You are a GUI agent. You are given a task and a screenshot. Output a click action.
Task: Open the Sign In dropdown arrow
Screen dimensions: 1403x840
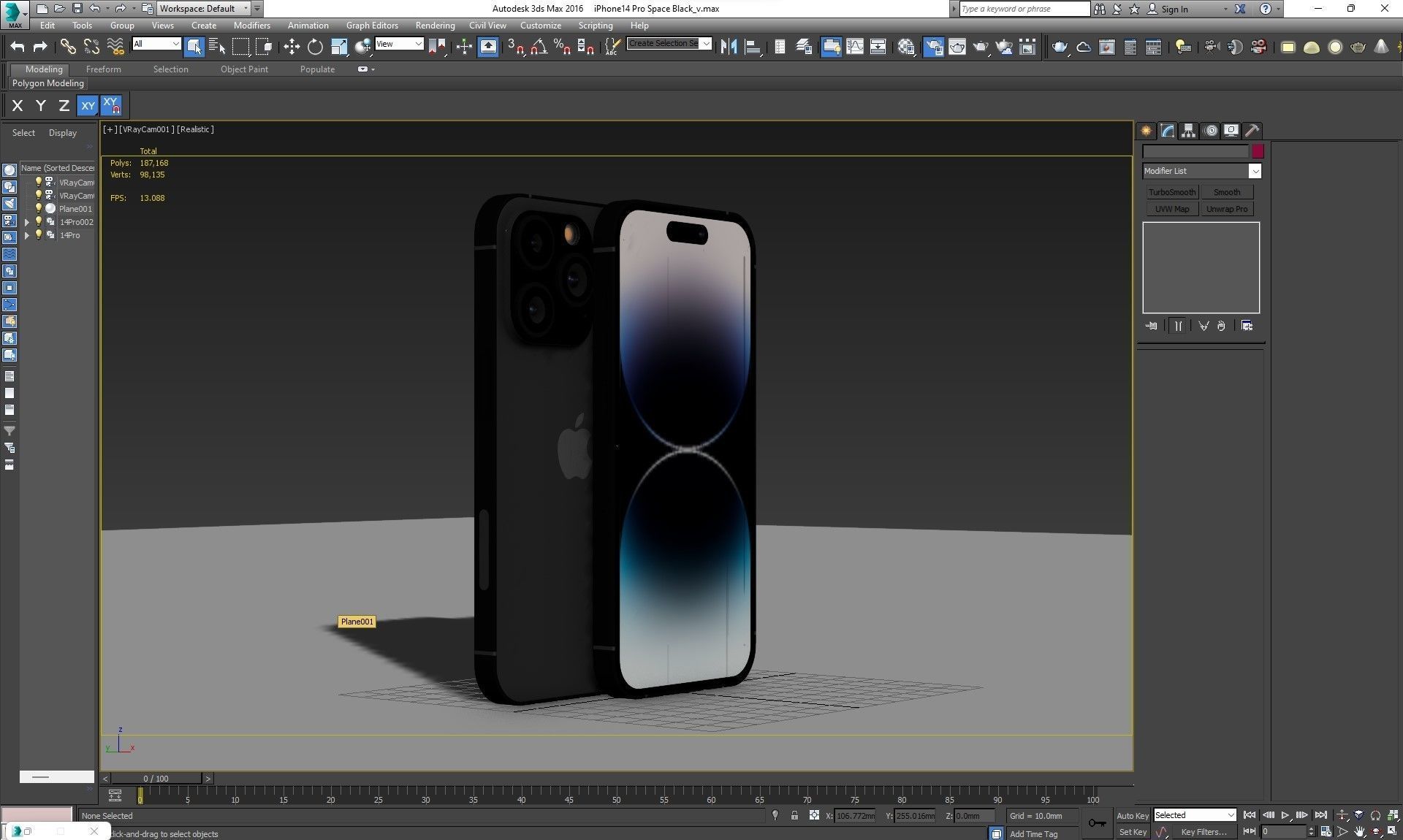tap(1225, 9)
